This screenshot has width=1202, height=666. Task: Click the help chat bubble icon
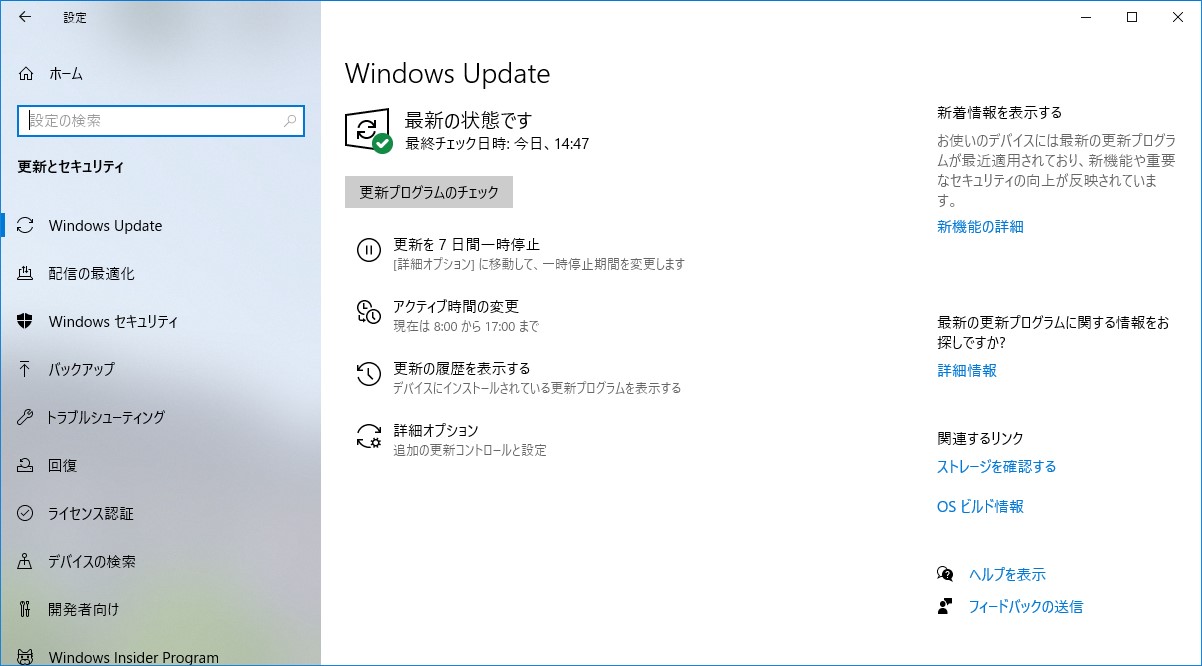(x=945, y=574)
